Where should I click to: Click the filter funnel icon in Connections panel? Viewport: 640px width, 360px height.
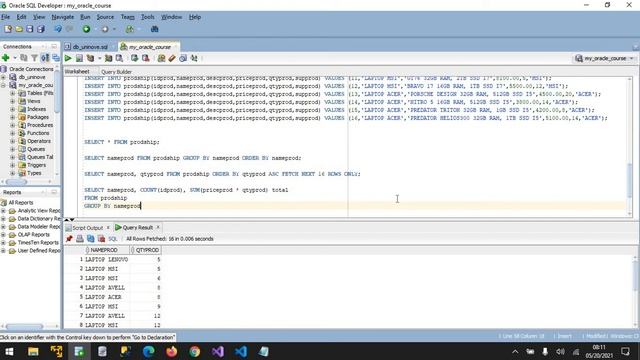coord(34,58)
